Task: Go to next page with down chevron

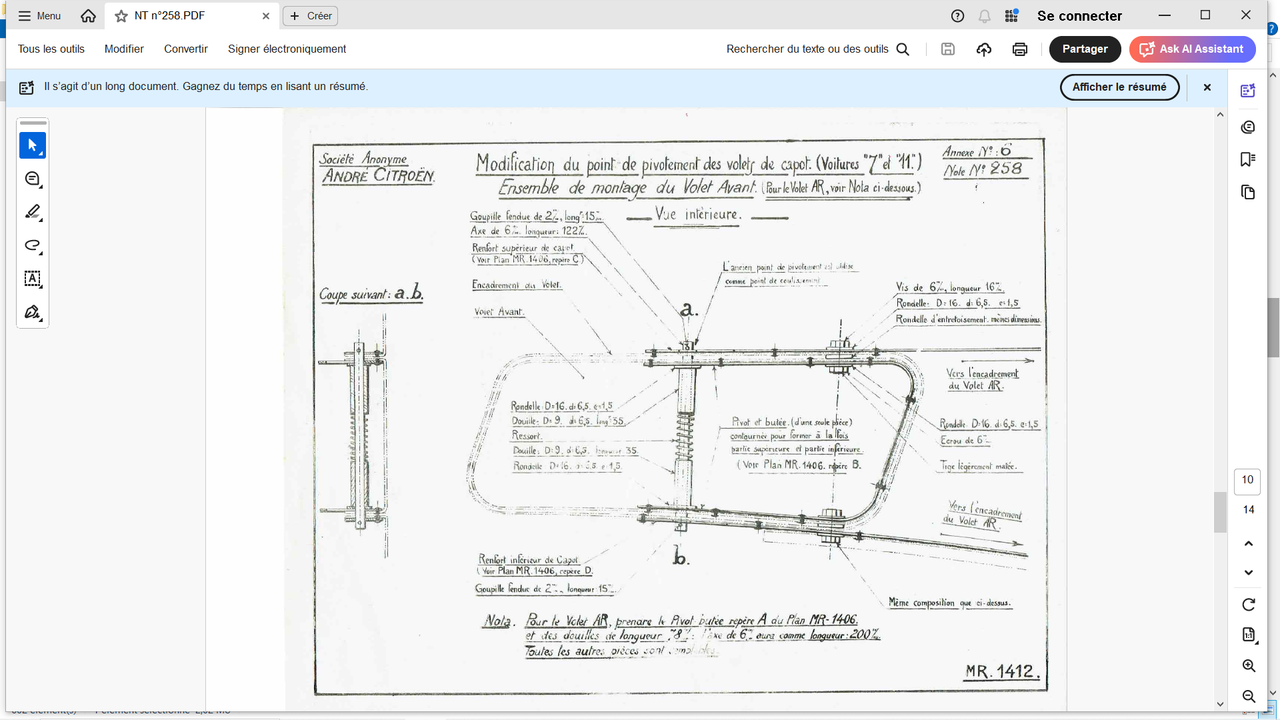Action: point(1248,572)
